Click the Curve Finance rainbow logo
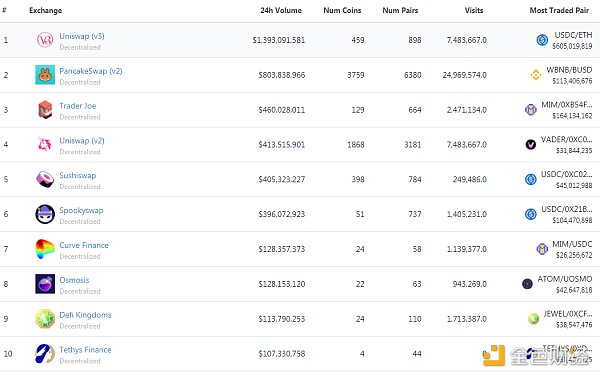600x377 pixels. (x=45, y=249)
